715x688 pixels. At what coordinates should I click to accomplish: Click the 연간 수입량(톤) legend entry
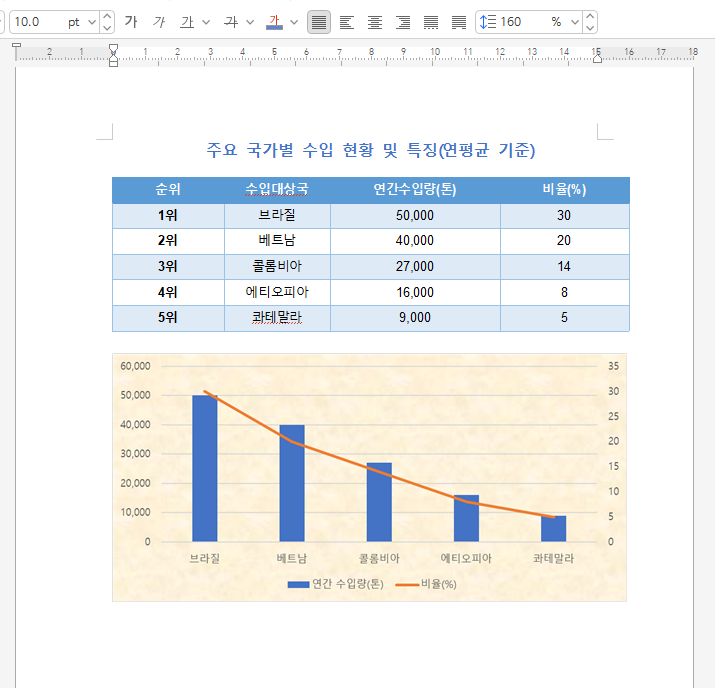click(336, 585)
